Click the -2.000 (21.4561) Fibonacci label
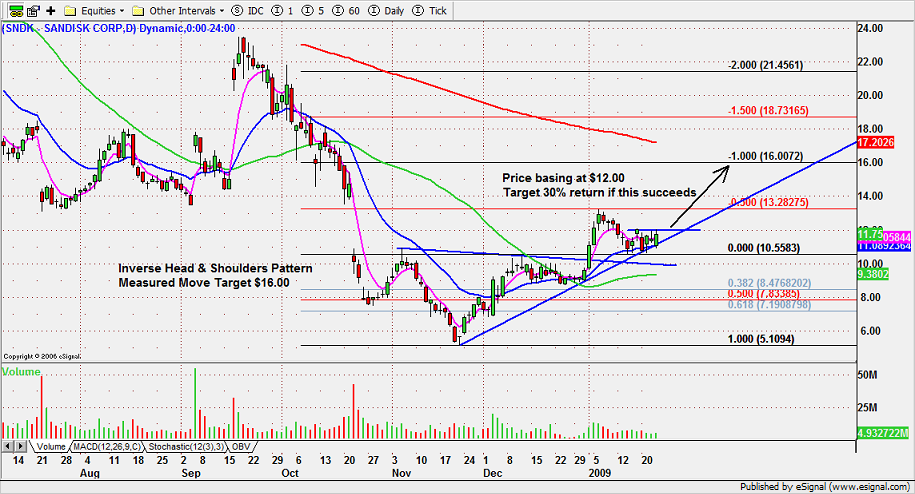Viewport: 915px width, 494px height. [765, 65]
